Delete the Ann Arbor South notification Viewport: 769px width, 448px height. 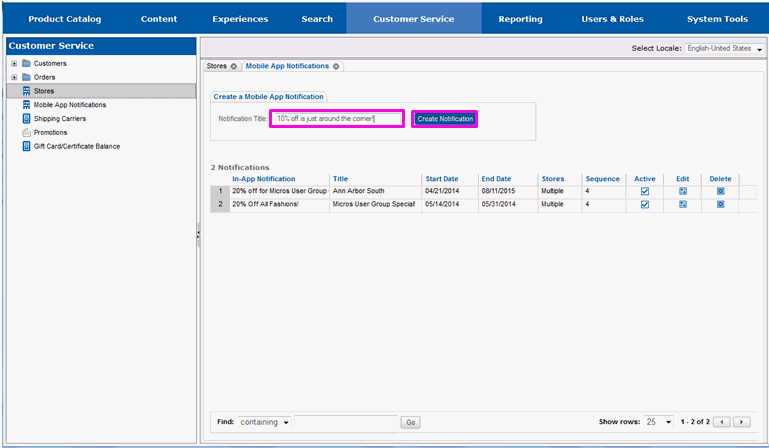[x=720, y=191]
